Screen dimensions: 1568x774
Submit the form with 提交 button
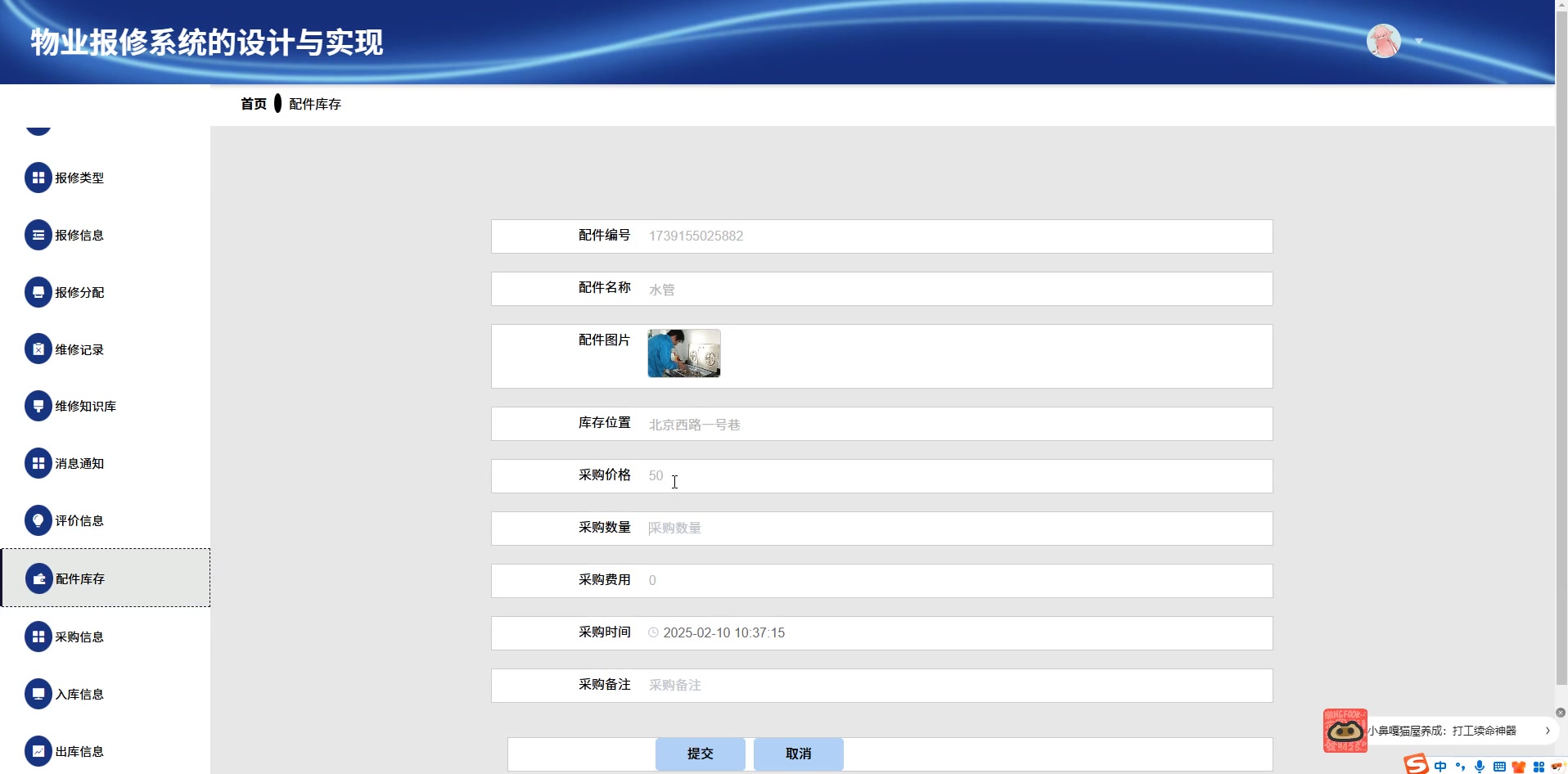701,754
